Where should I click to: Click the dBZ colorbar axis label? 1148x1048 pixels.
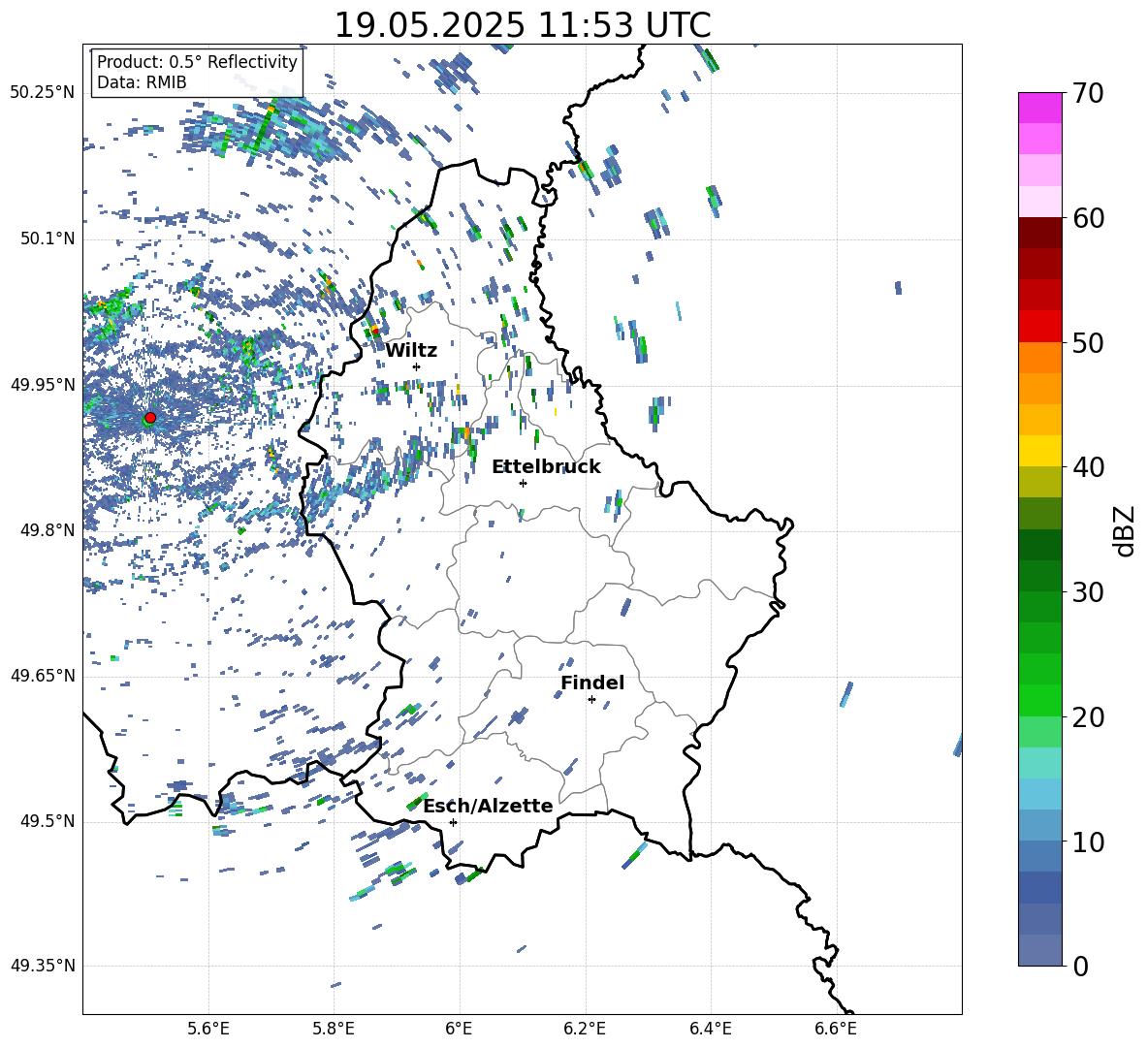(1124, 531)
